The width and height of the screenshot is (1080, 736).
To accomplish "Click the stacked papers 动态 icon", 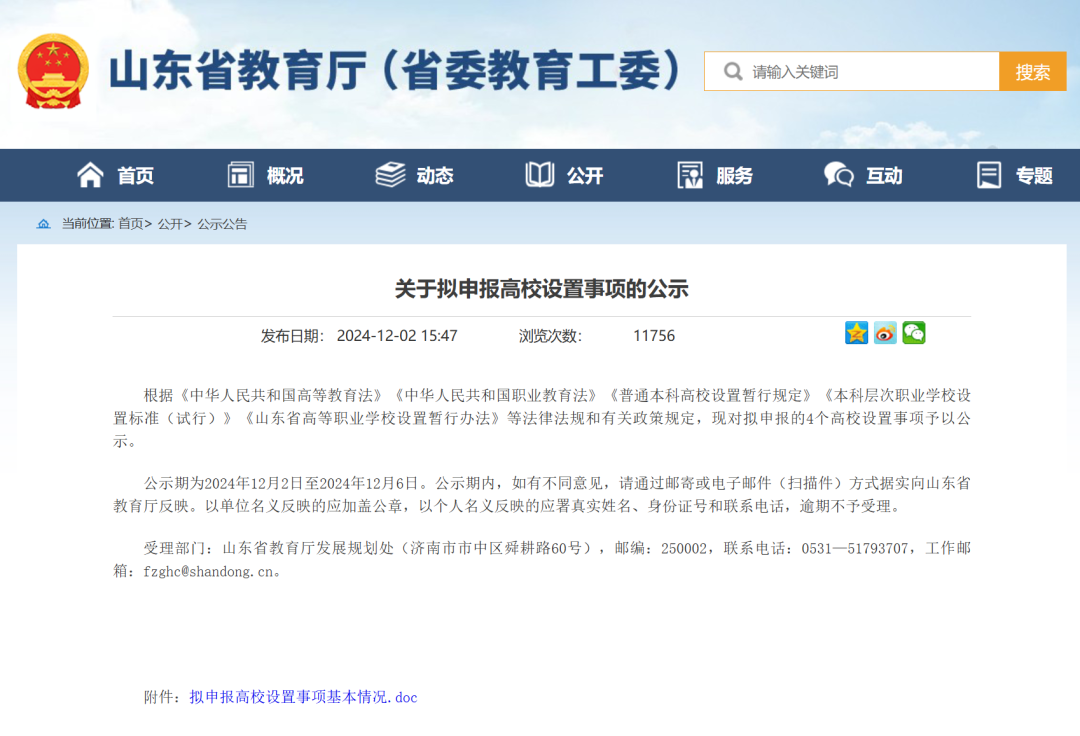I will 391,175.
